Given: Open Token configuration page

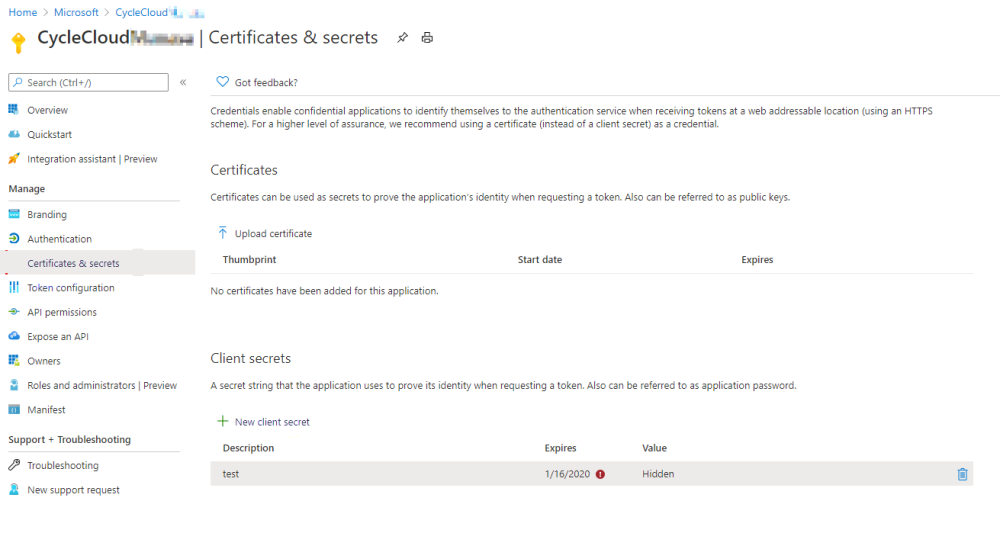Looking at the screenshot, I should click(70, 288).
